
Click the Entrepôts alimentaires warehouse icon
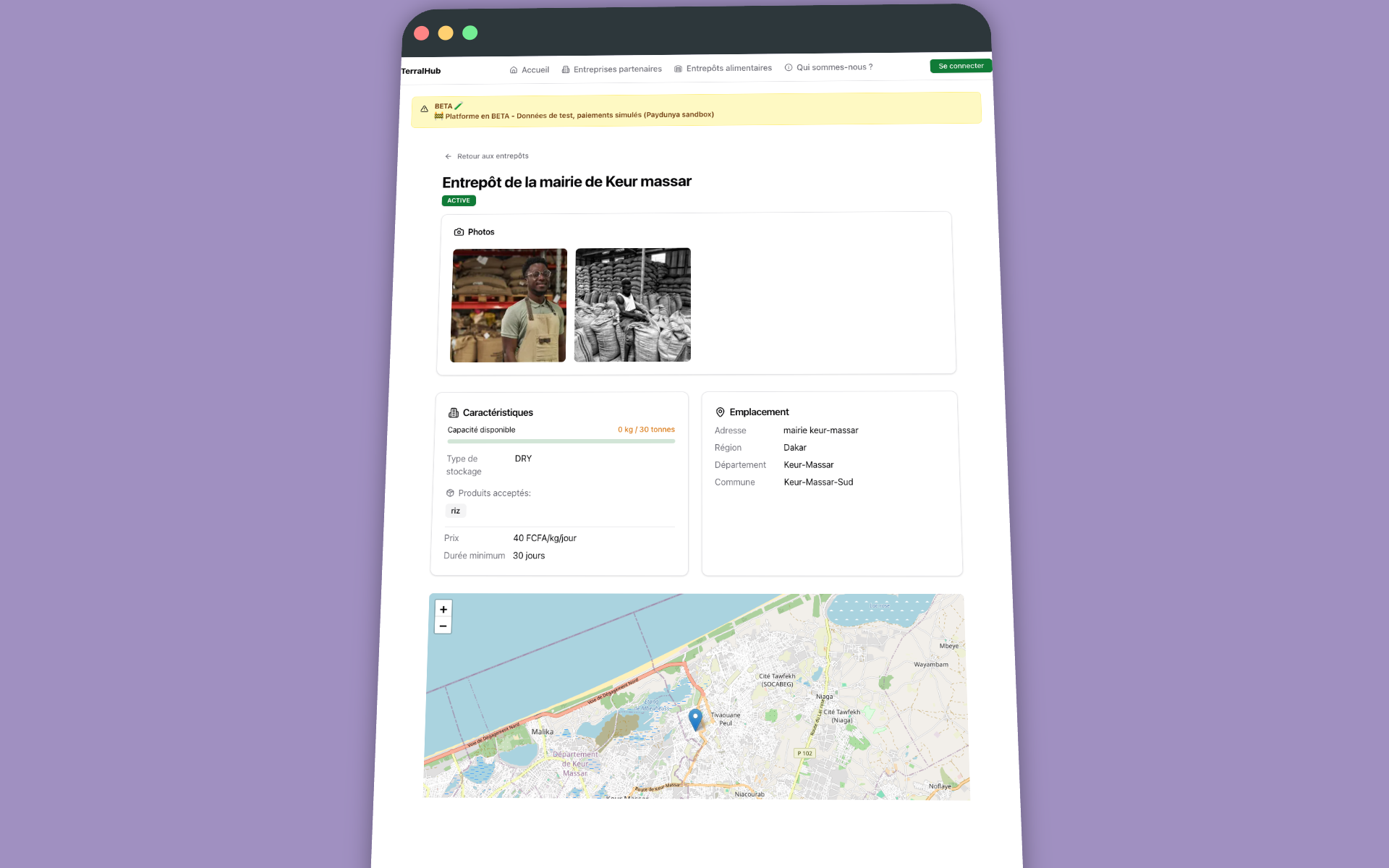pos(678,69)
